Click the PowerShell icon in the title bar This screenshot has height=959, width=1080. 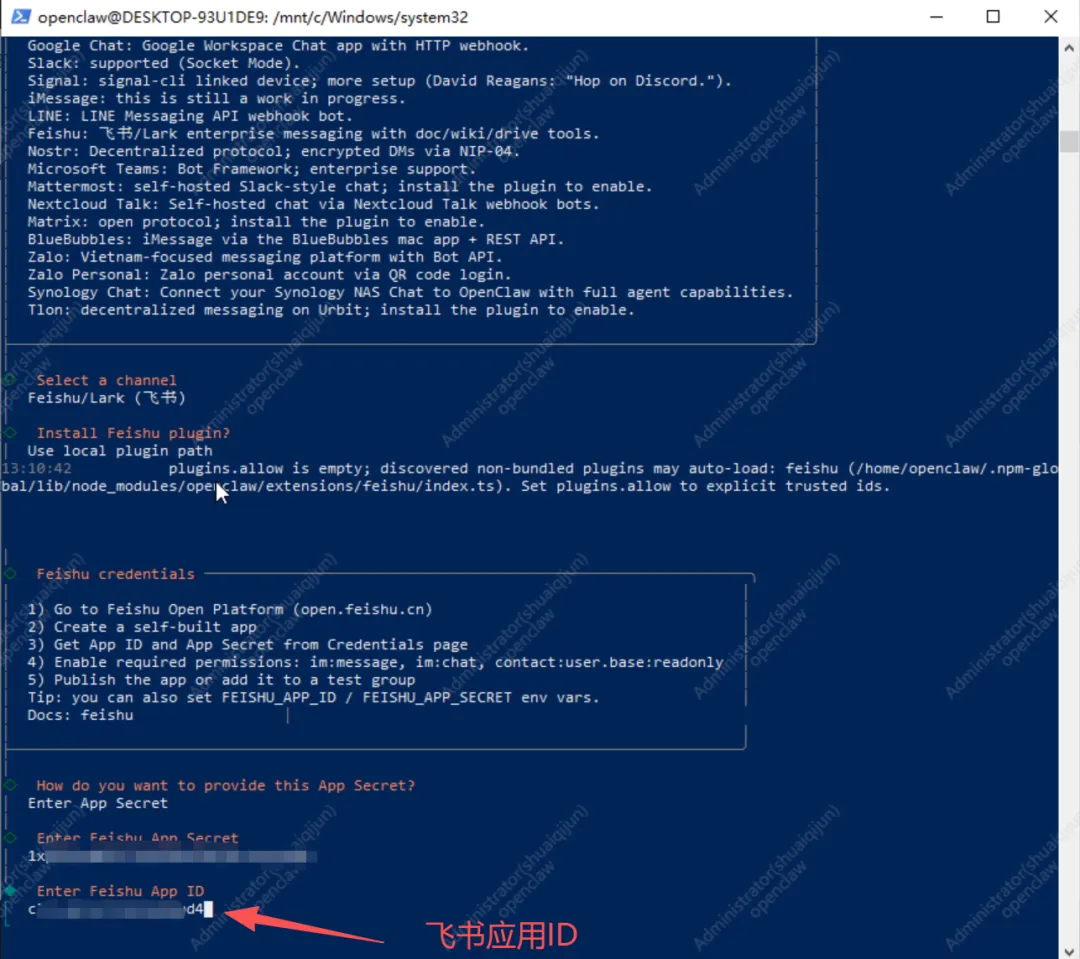pos(21,17)
